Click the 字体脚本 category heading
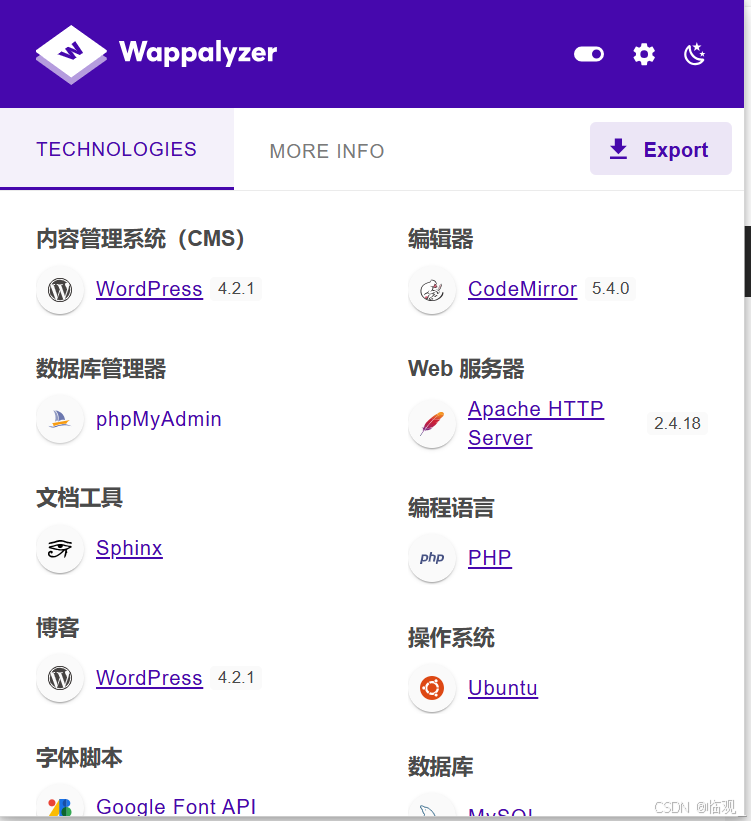The height and width of the screenshot is (821, 751). pos(79,757)
